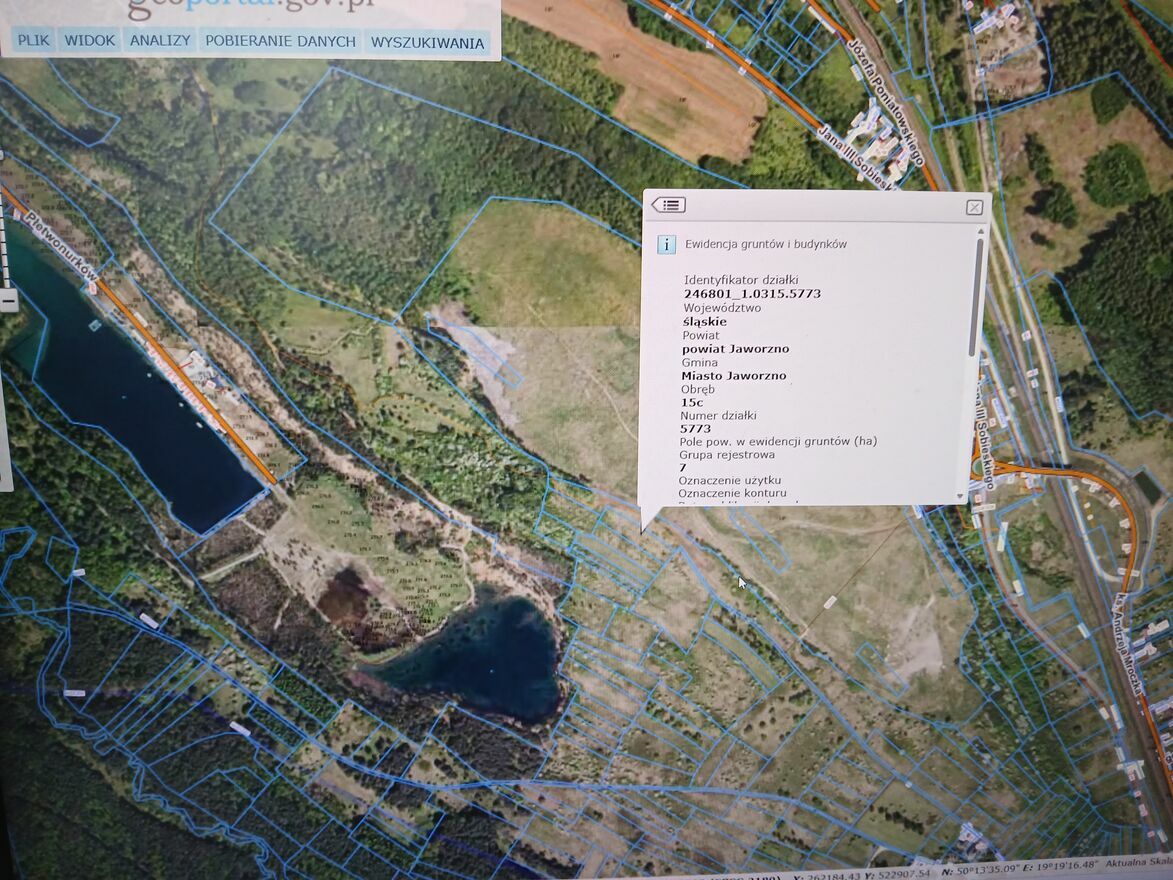Click the Płetwonurków street label
Image resolution: width=1173 pixels, height=880 pixels.
pyautogui.click(x=62, y=244)
